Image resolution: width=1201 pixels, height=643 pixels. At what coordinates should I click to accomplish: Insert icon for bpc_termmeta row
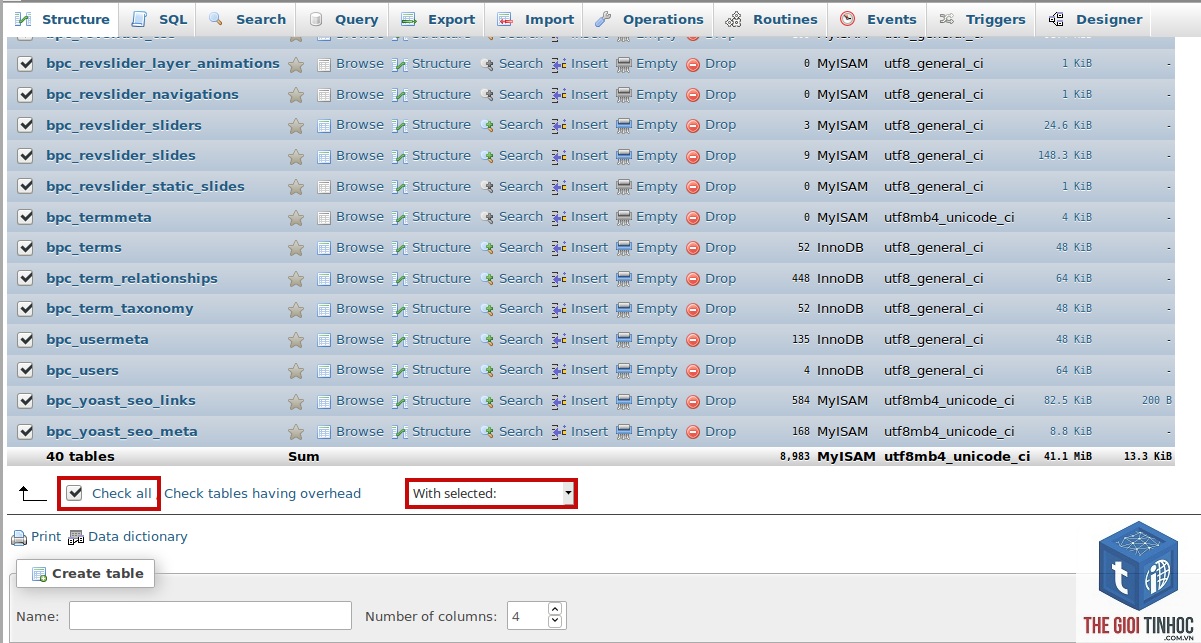point(559,217)
